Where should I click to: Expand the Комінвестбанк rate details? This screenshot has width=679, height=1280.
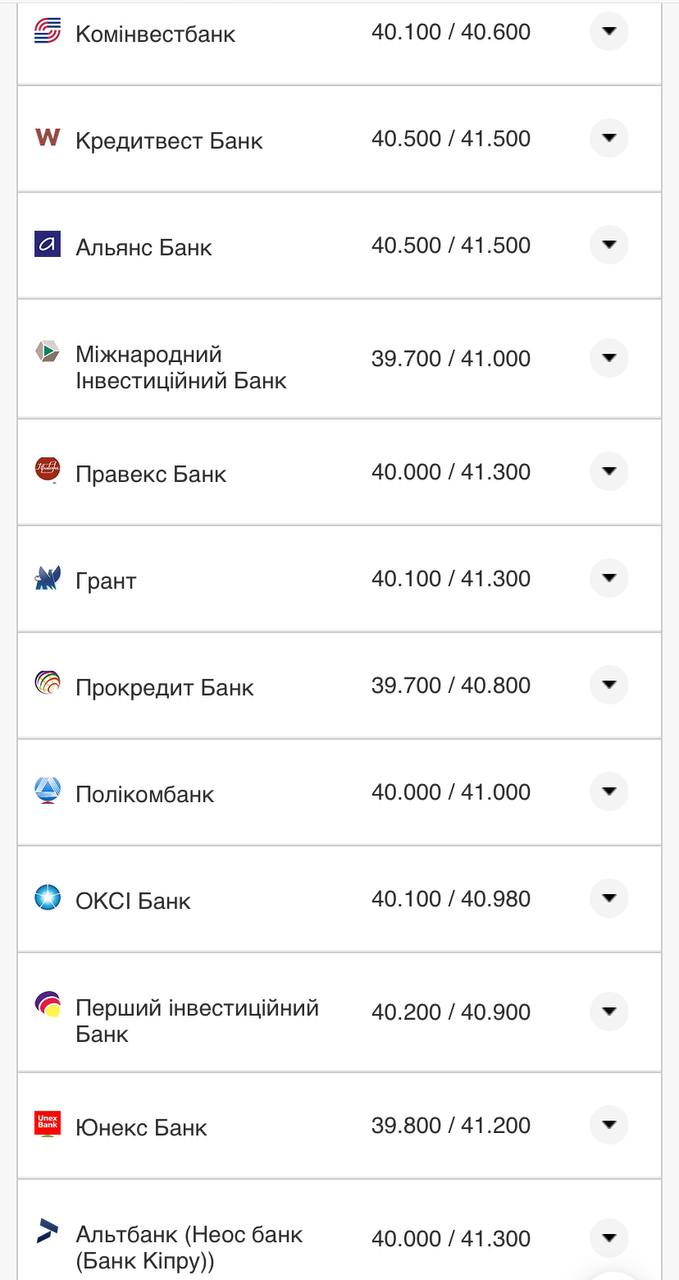point(609,31)
